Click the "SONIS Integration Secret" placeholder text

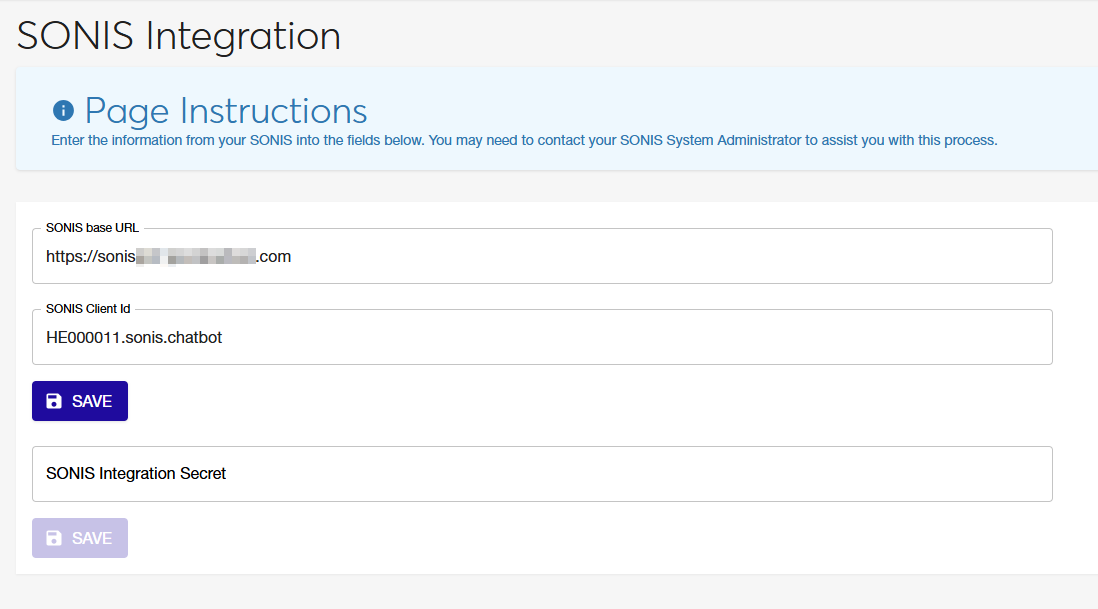tap(136, 474)
